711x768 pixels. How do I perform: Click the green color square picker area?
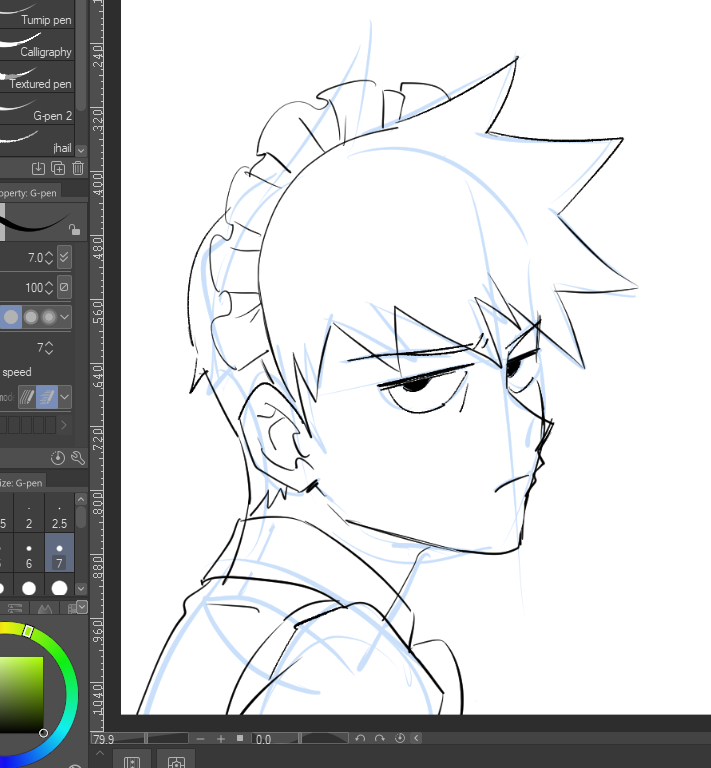coord(21,696)
